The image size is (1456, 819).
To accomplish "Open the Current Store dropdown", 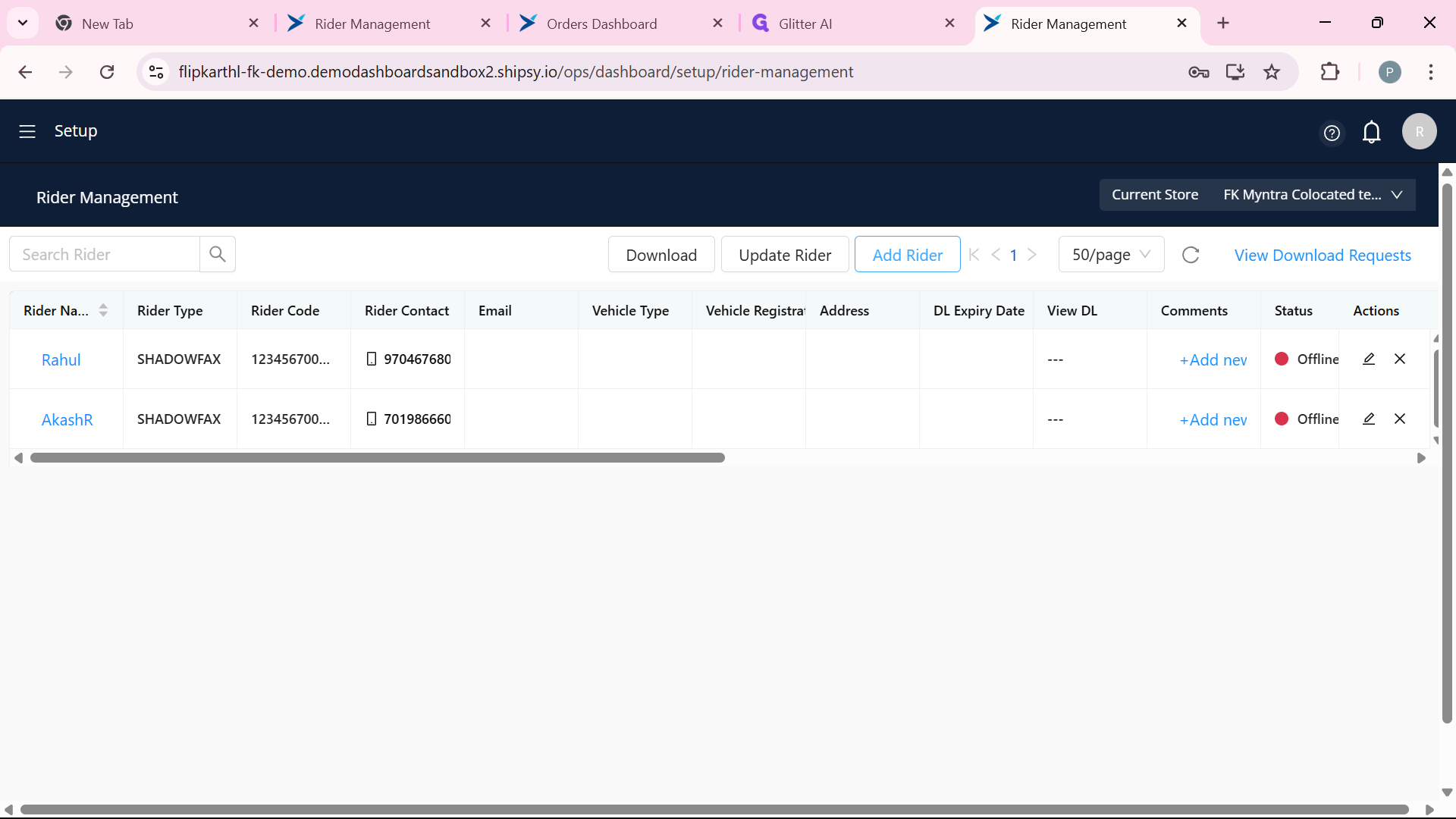I will click(x=1257, y=195).
